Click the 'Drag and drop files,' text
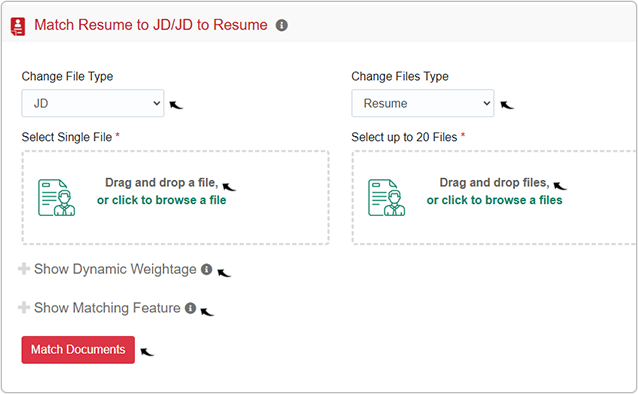The image size is (638, 394). point(494,183)
